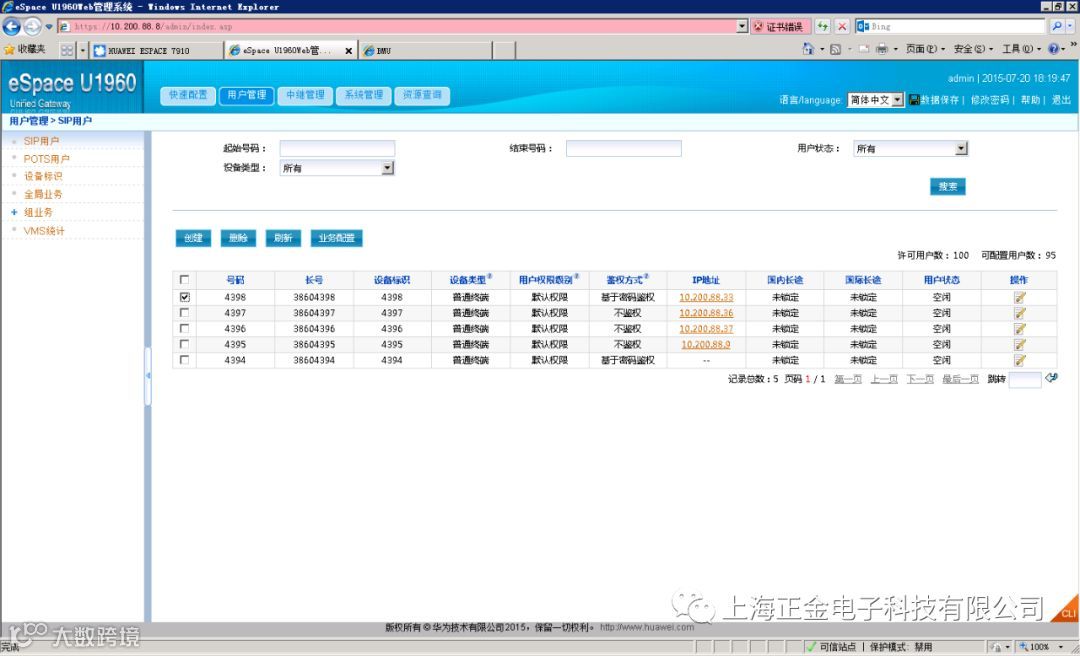
Task: Click the 跳转 page number input field
Action: (1025, 379)
